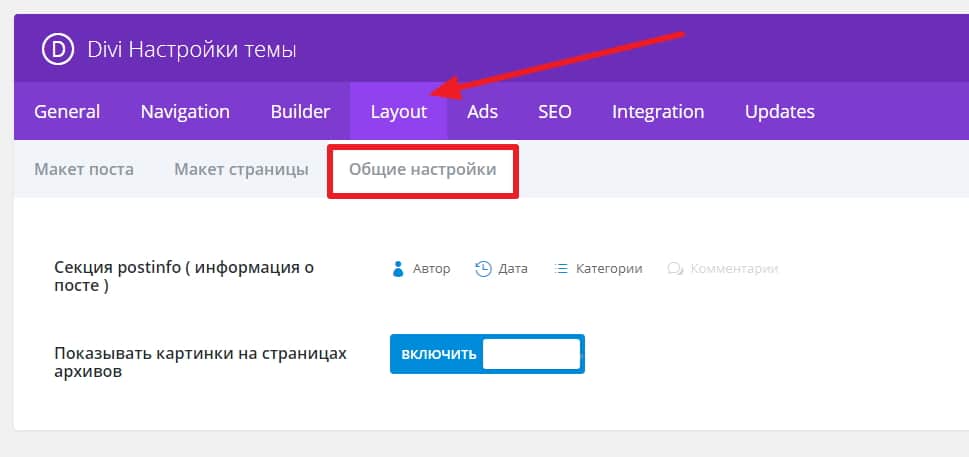Click the Divi Настройки темы title
Screen dimensions: 969x457
coord(192,50)
